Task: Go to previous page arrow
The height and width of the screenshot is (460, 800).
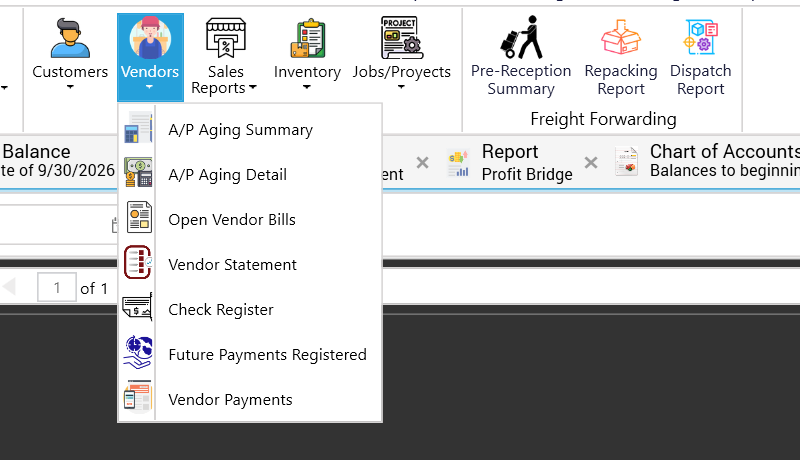Action: [x=9, y=287]
